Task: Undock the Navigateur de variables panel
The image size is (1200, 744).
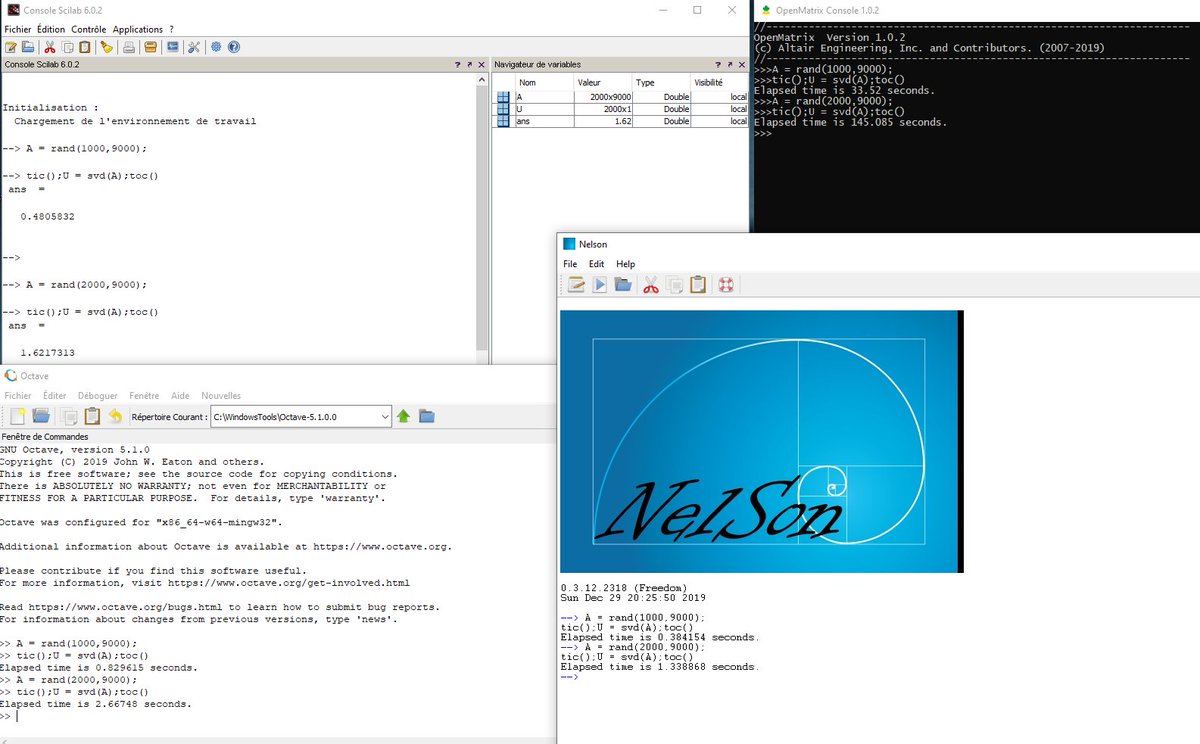Action: 728,64
